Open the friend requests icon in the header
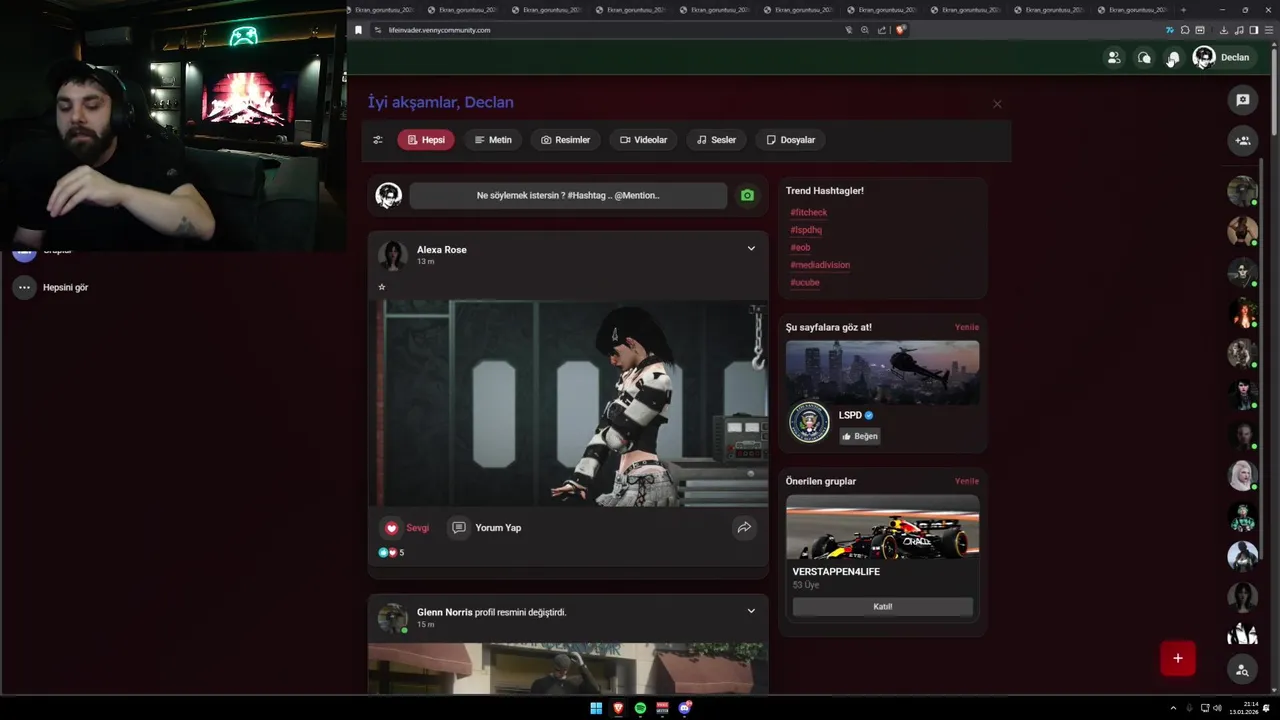 pyautogui.click(x=1113, y=57)
